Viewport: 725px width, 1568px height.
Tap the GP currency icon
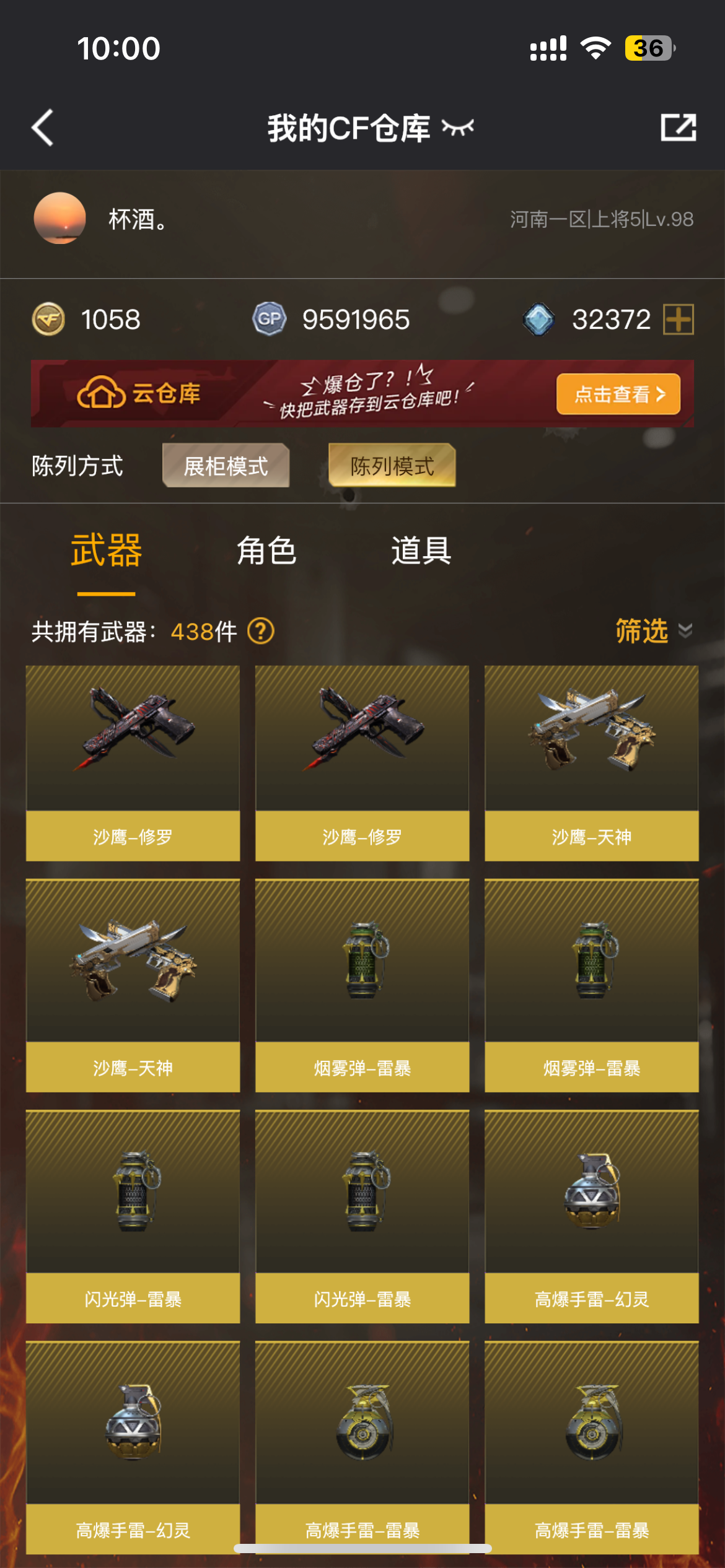[x=269, y=320]
